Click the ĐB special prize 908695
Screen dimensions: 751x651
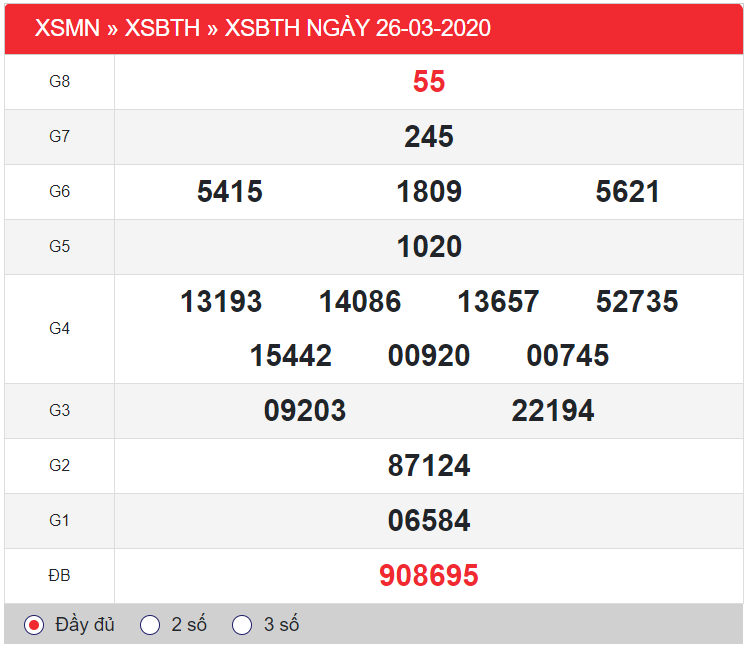pyautogui.click(x=429, y=576)
